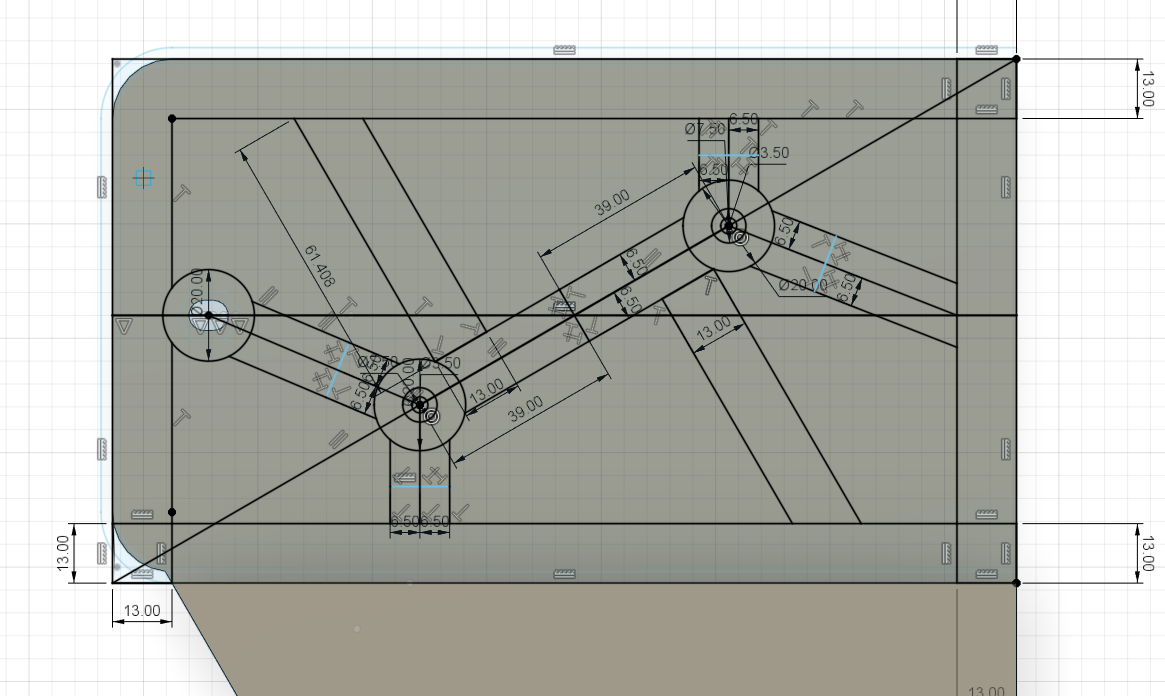Select the concentric constraint icon by the bottom circle

click(432, 417)
